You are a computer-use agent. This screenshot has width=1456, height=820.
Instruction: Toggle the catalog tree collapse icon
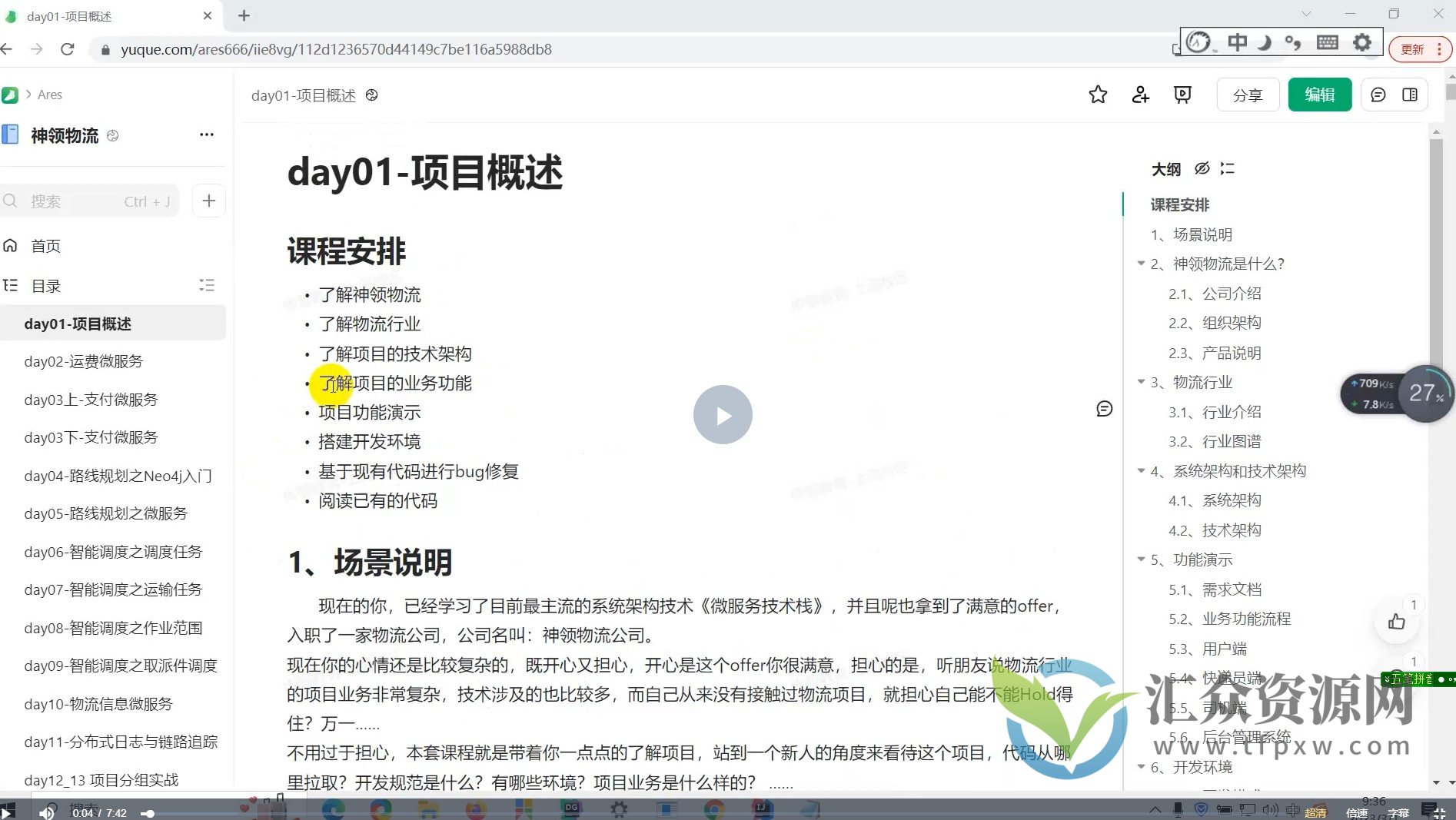tap(206, 285)
